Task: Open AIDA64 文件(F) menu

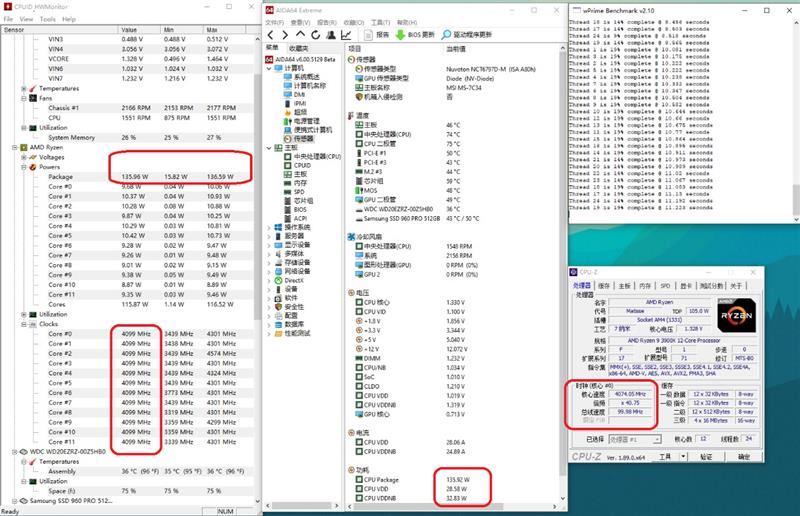Action: click(x=274, y=22)
